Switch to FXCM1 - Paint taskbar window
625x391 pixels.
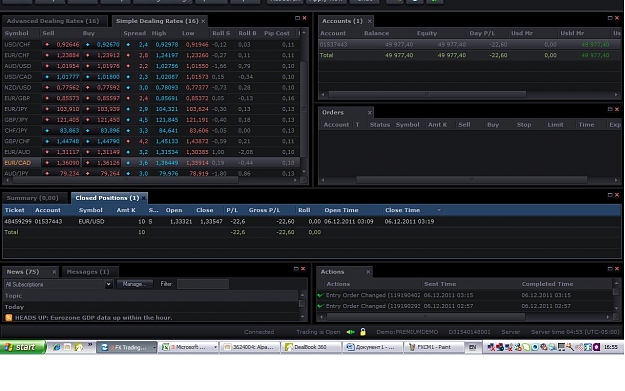(x=434, y=347)
